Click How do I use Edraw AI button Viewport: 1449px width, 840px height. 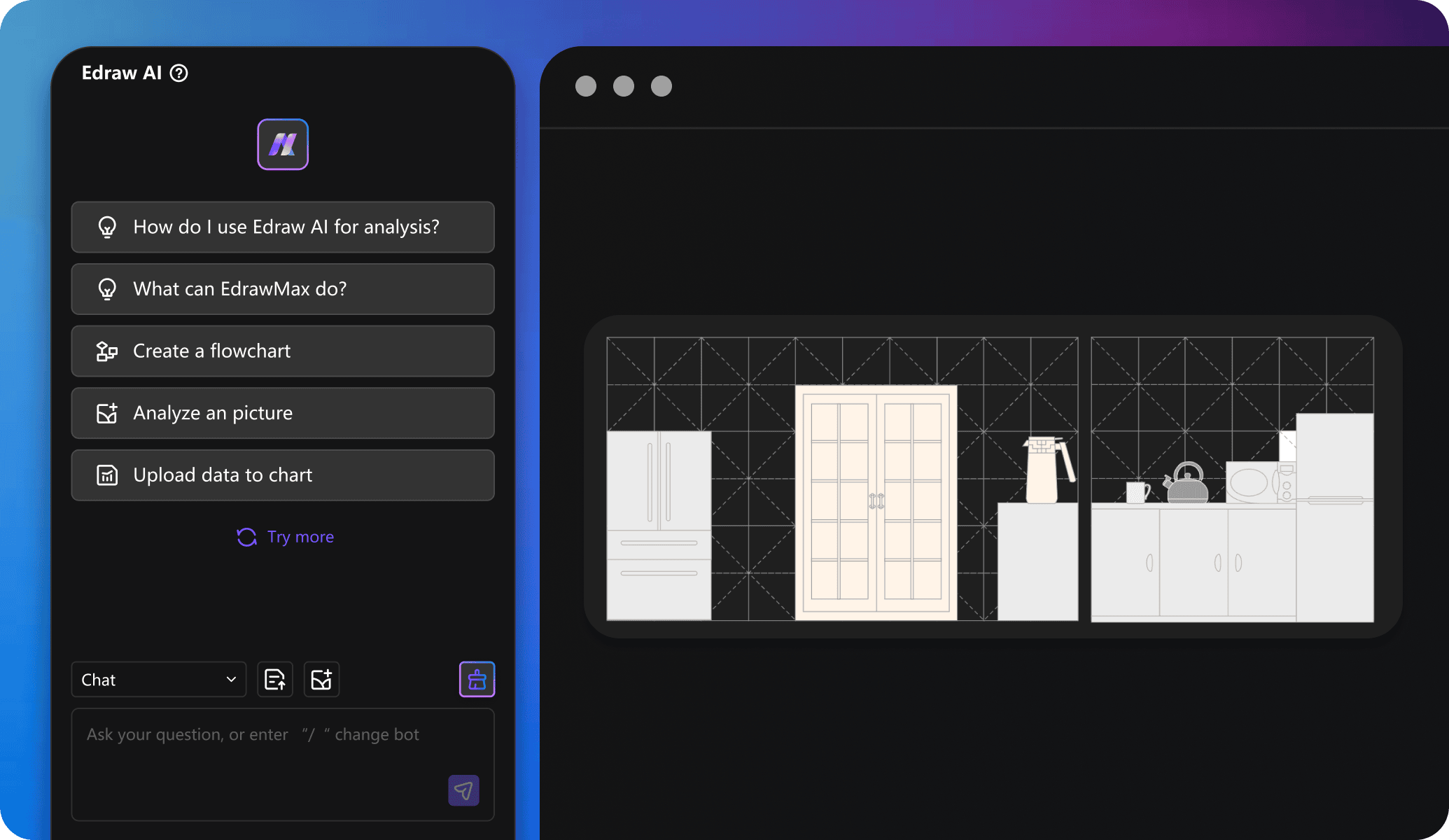pyautogui.click(x=282, y=226)
